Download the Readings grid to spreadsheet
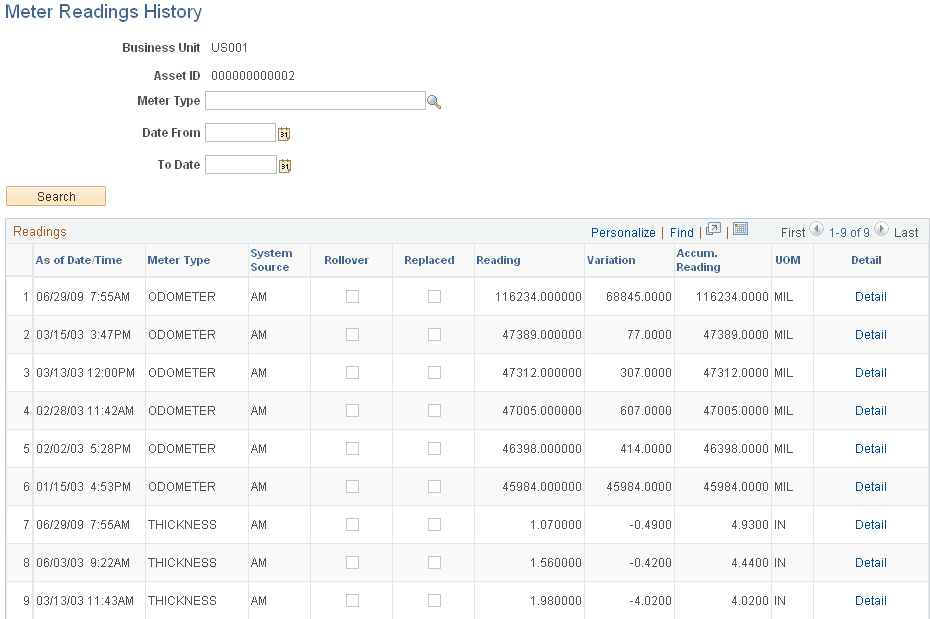This screenshot has width=930, height=619. (x=740, y=229)
